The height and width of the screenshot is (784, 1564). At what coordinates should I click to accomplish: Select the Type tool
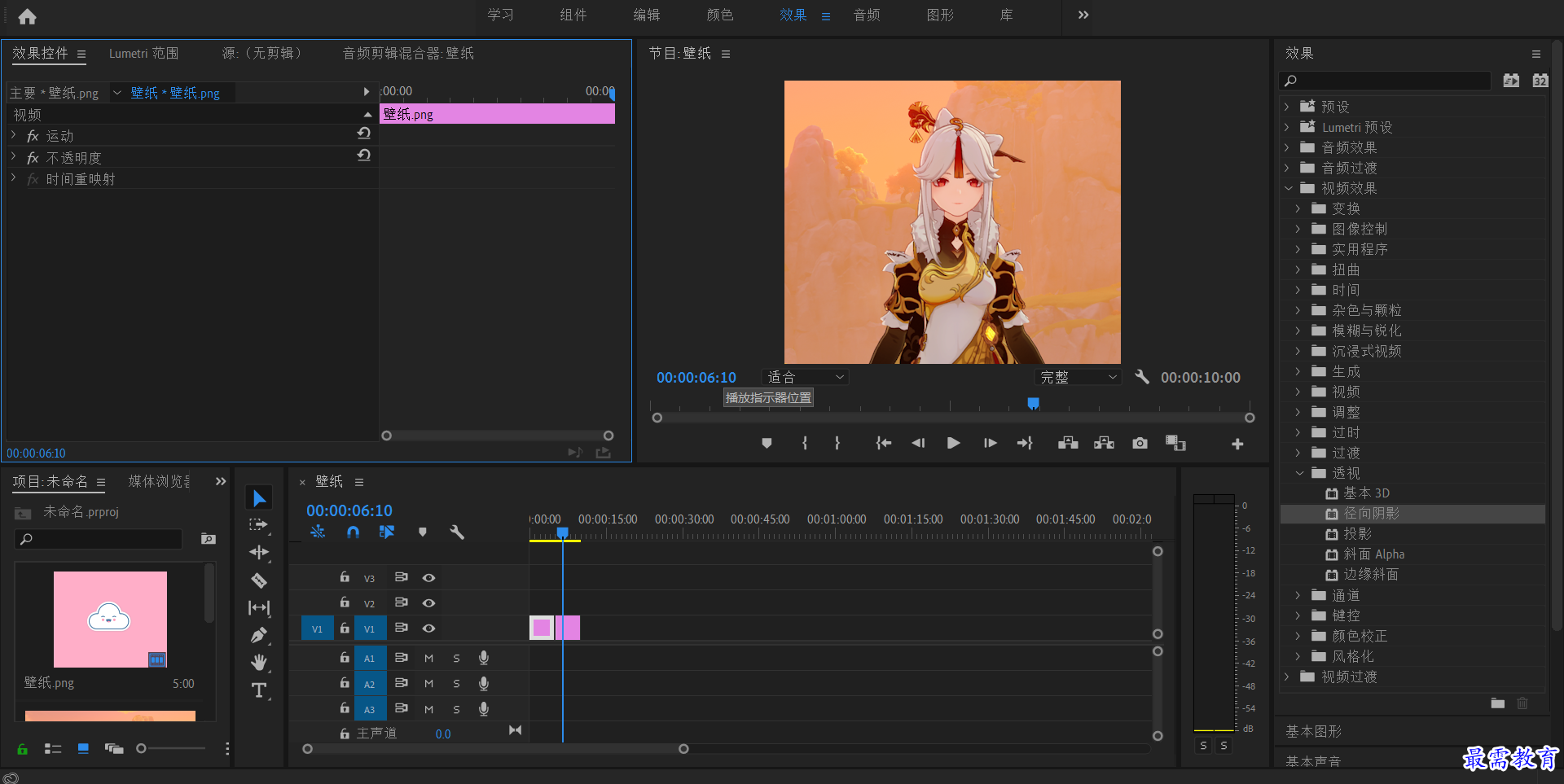[259, 690]
